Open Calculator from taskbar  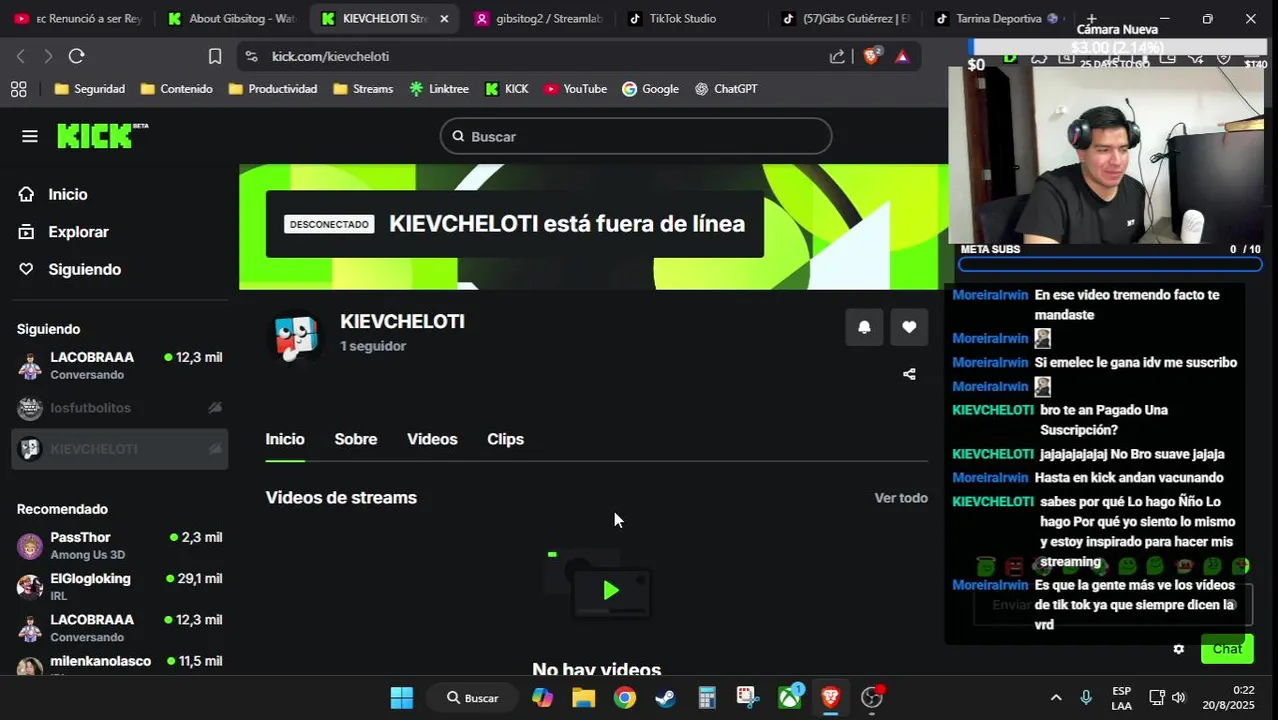pyautogui.click(x=707, y=697)
